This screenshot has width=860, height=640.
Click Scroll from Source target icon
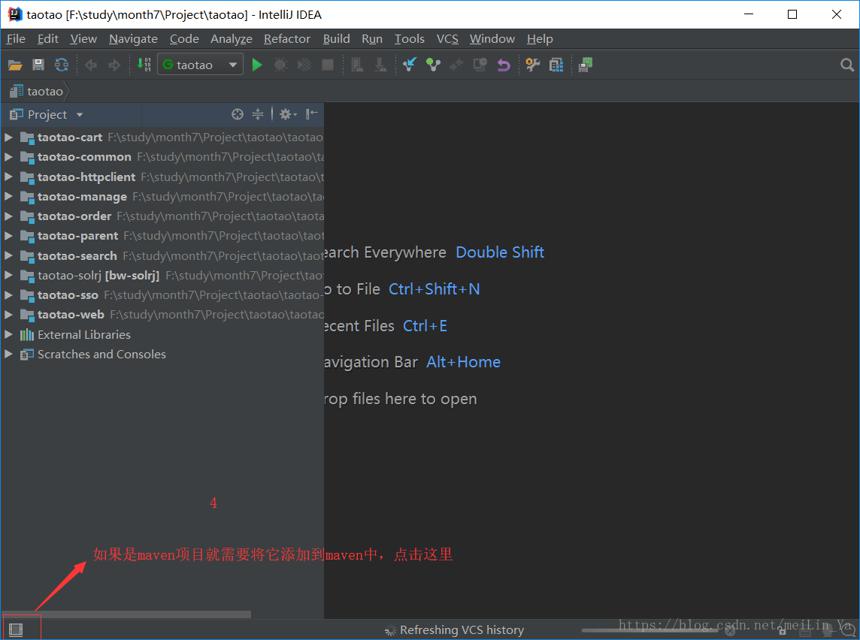pyautogui.click(x=237, y=114)
